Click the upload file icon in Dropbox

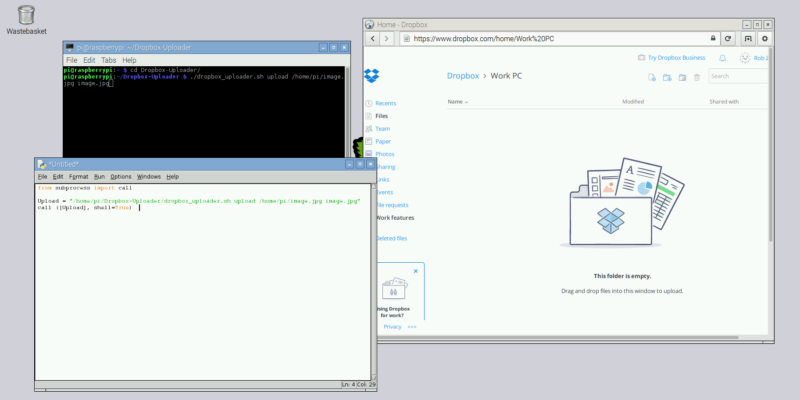pos(652,78)
